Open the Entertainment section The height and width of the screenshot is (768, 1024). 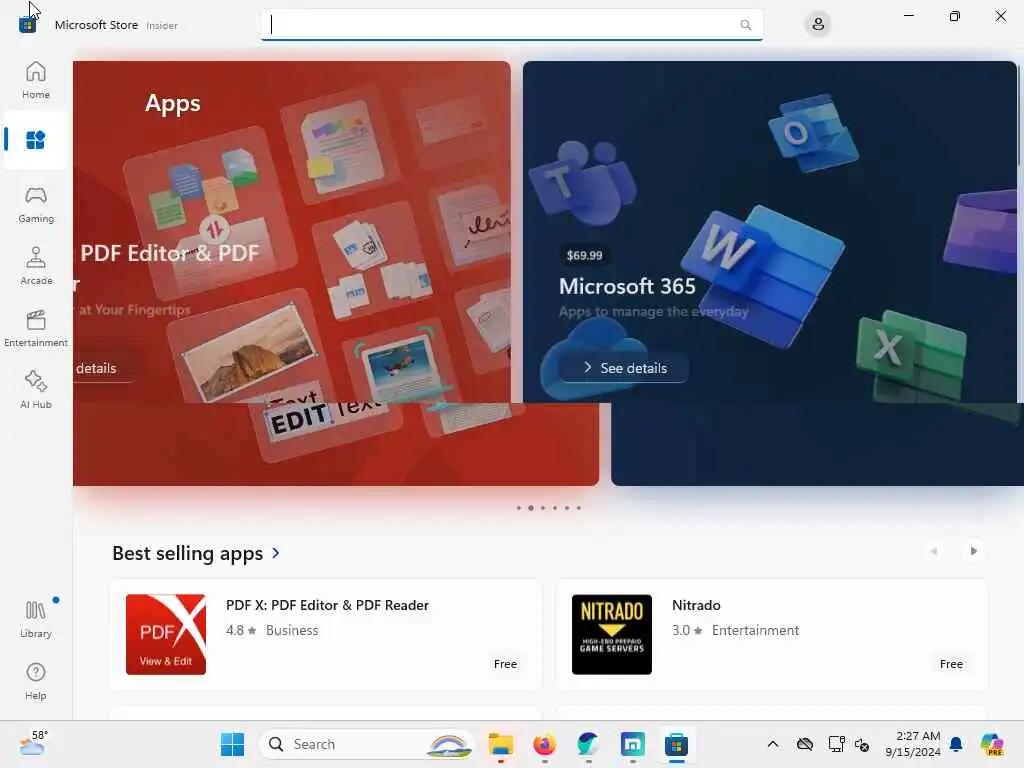point(36,328)
